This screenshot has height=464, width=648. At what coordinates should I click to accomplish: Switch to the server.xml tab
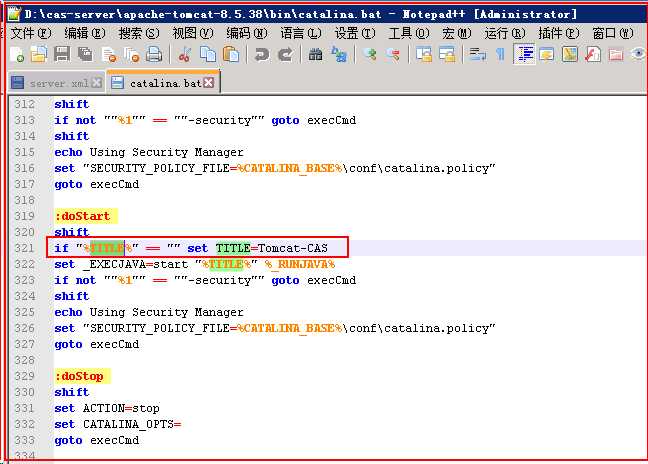(59, 83)
